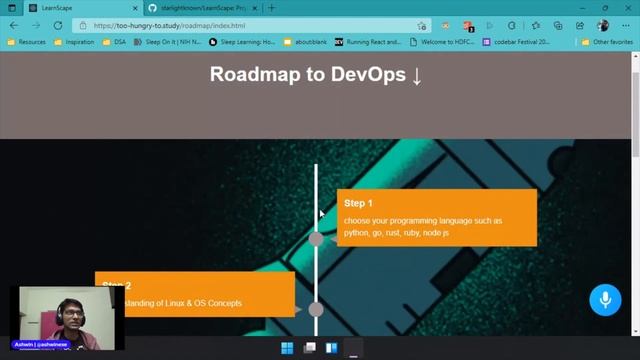
Task: Open Task View on the taskbar
Action: pos(310,348)
